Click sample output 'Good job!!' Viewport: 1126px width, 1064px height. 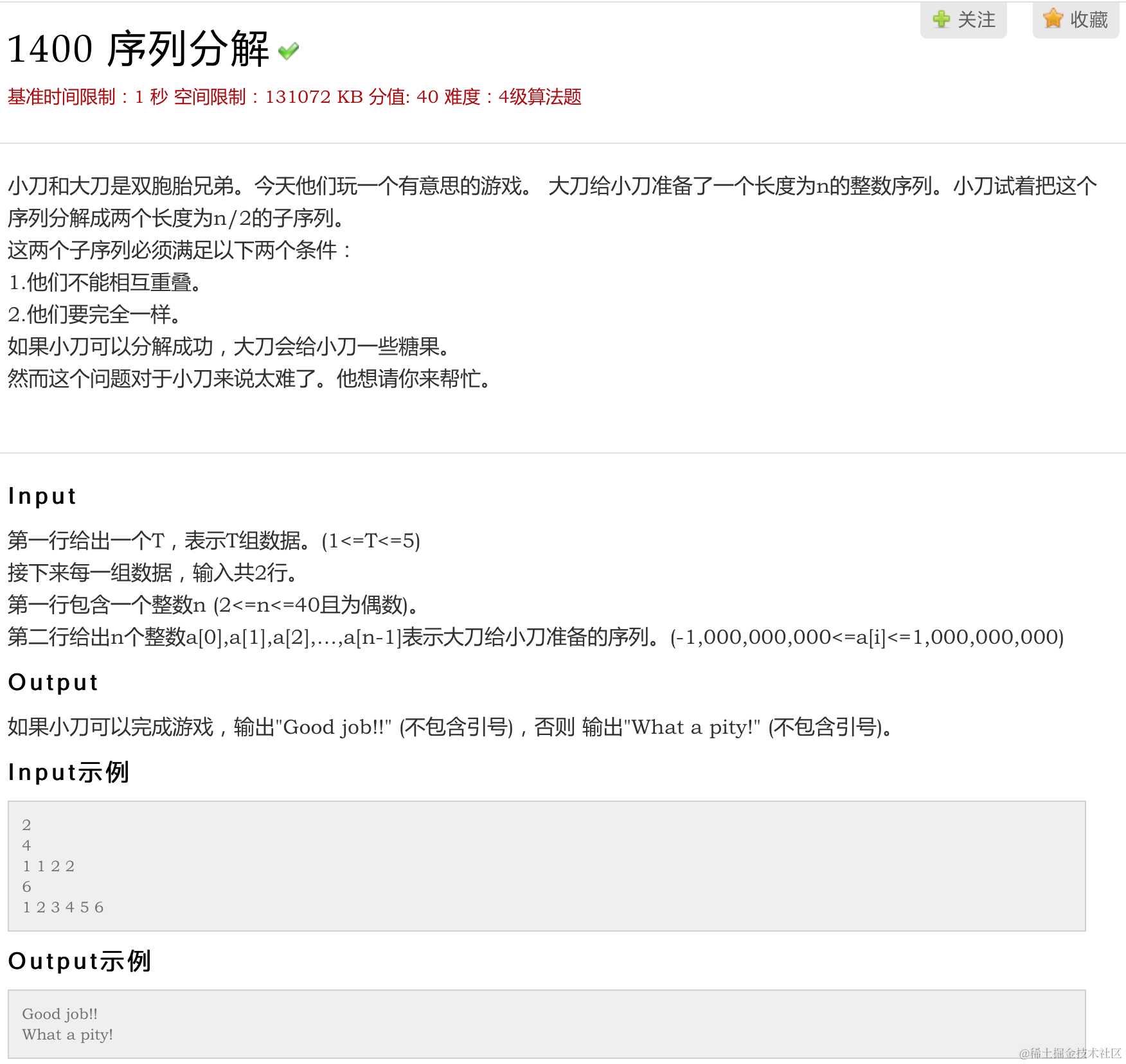tap(60, 1014)
